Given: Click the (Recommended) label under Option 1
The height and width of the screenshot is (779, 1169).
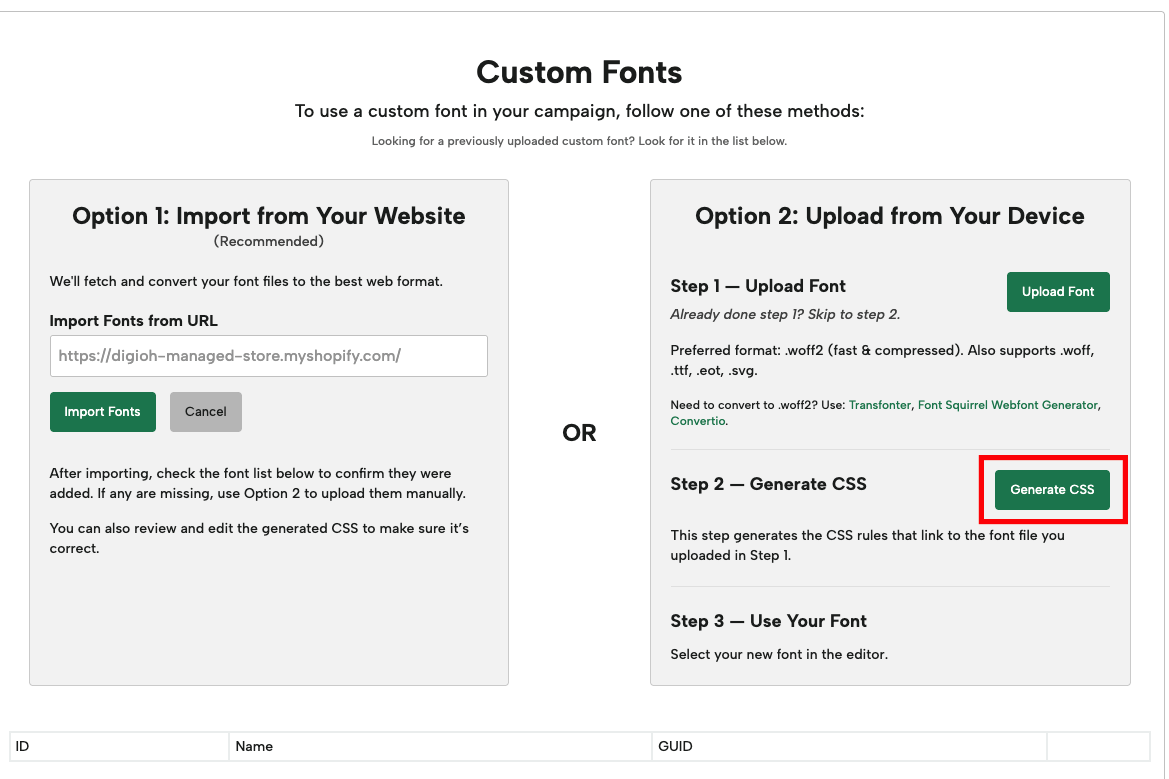Looking at the screenshot, I should pos(268,241).
